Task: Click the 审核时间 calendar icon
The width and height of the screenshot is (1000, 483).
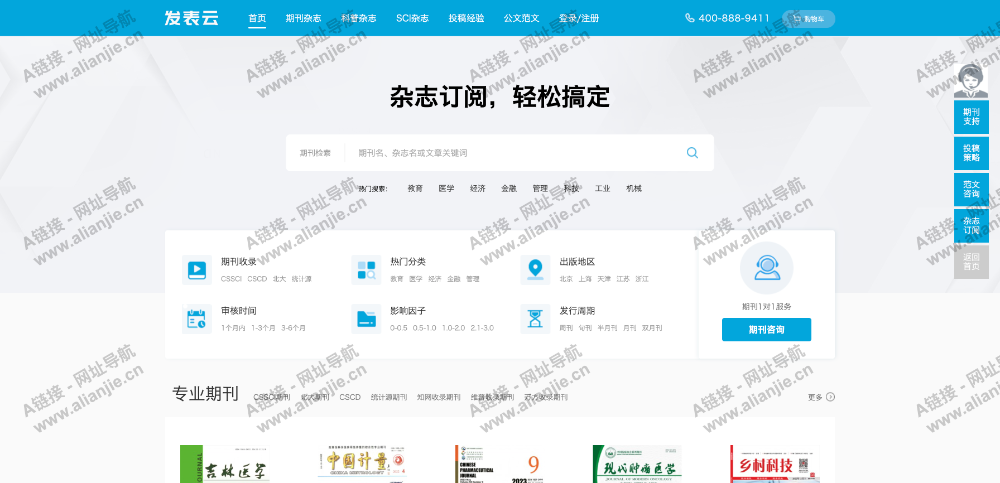Action: coord(194,318)
